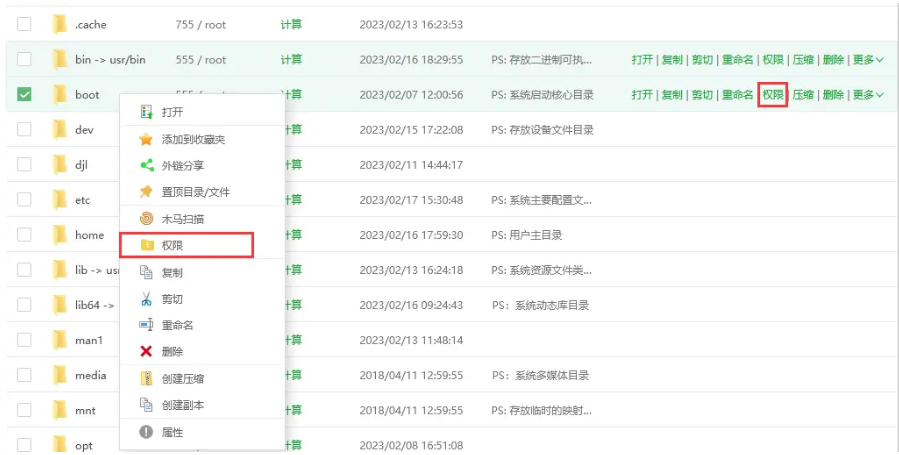Viewport: 899px width, 455px height.
Task: Click the .cache folder icon
Action: (59, 24)
